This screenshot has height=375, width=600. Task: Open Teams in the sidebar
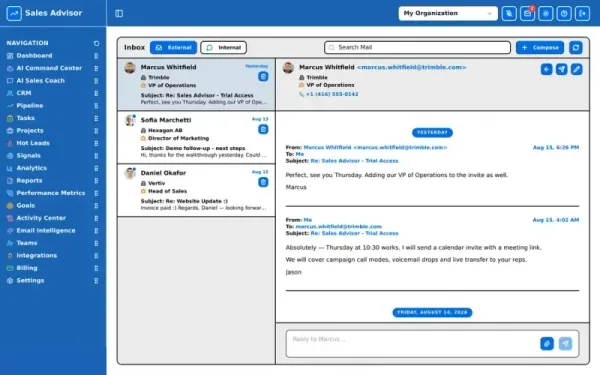pyautogui.click(x=26, y=243)
